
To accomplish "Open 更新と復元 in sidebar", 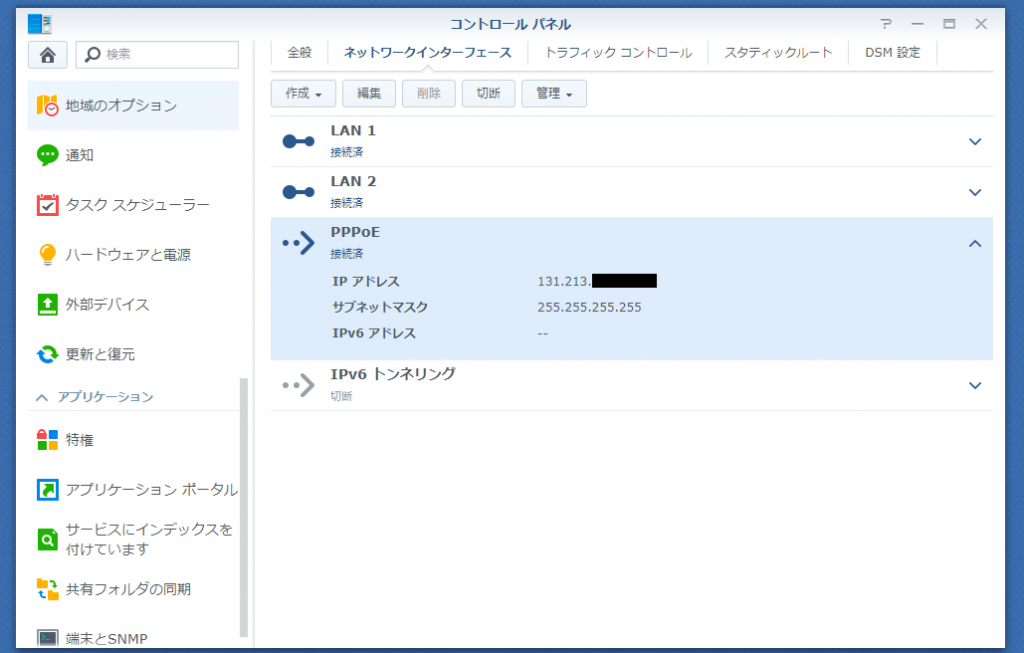I will (133, 354).
